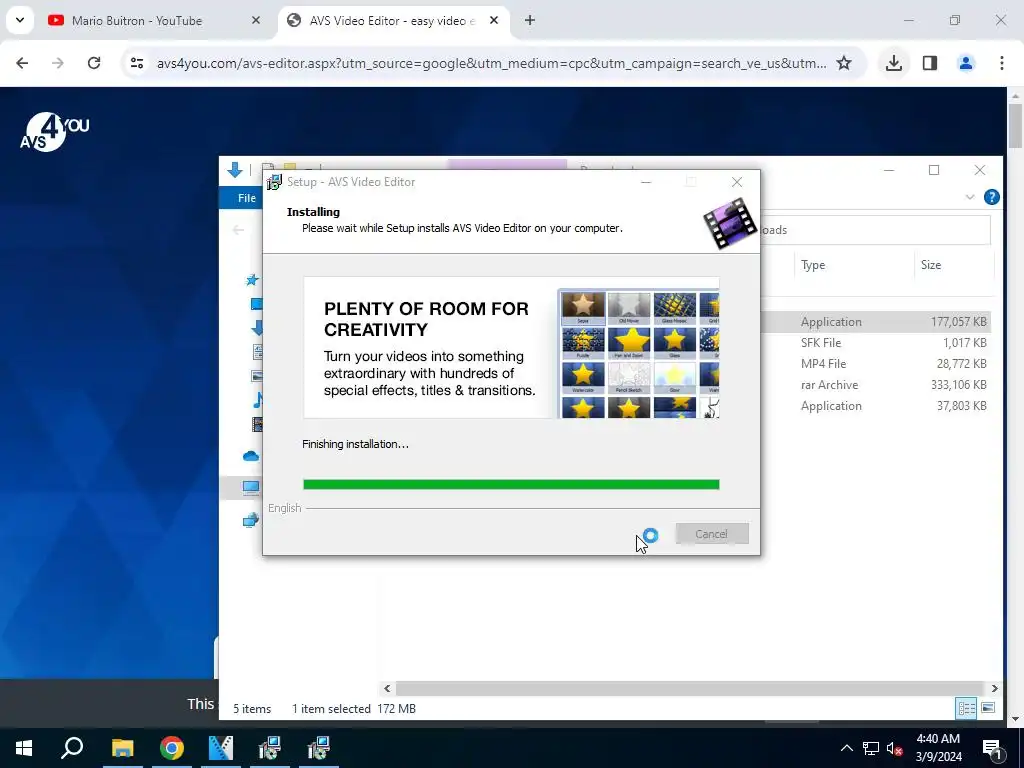The image size is (1024, 768).
Task: Open the notification center icon
Action: [x=992, y=748]
